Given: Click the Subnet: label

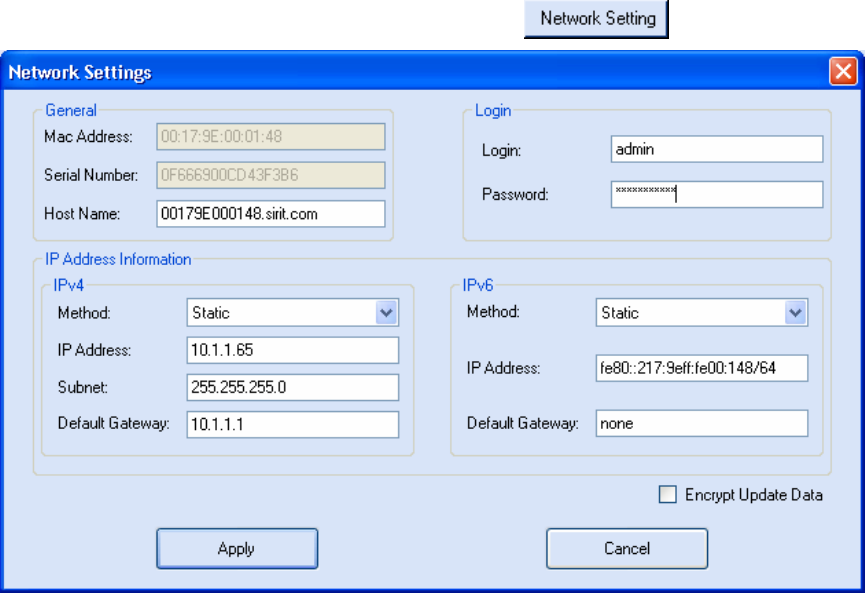Looking at the screenshot, I should 83,387.
